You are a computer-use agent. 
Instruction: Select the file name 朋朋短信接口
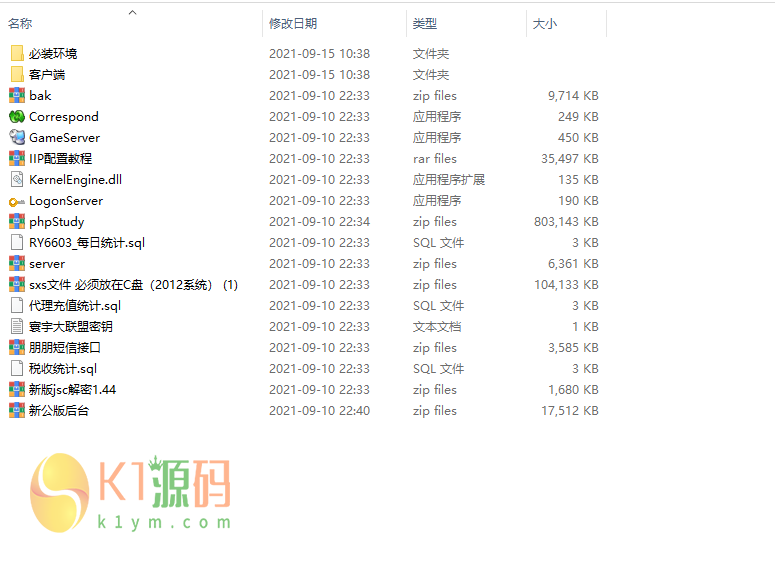pyautogui.click(x=65, y=347)
